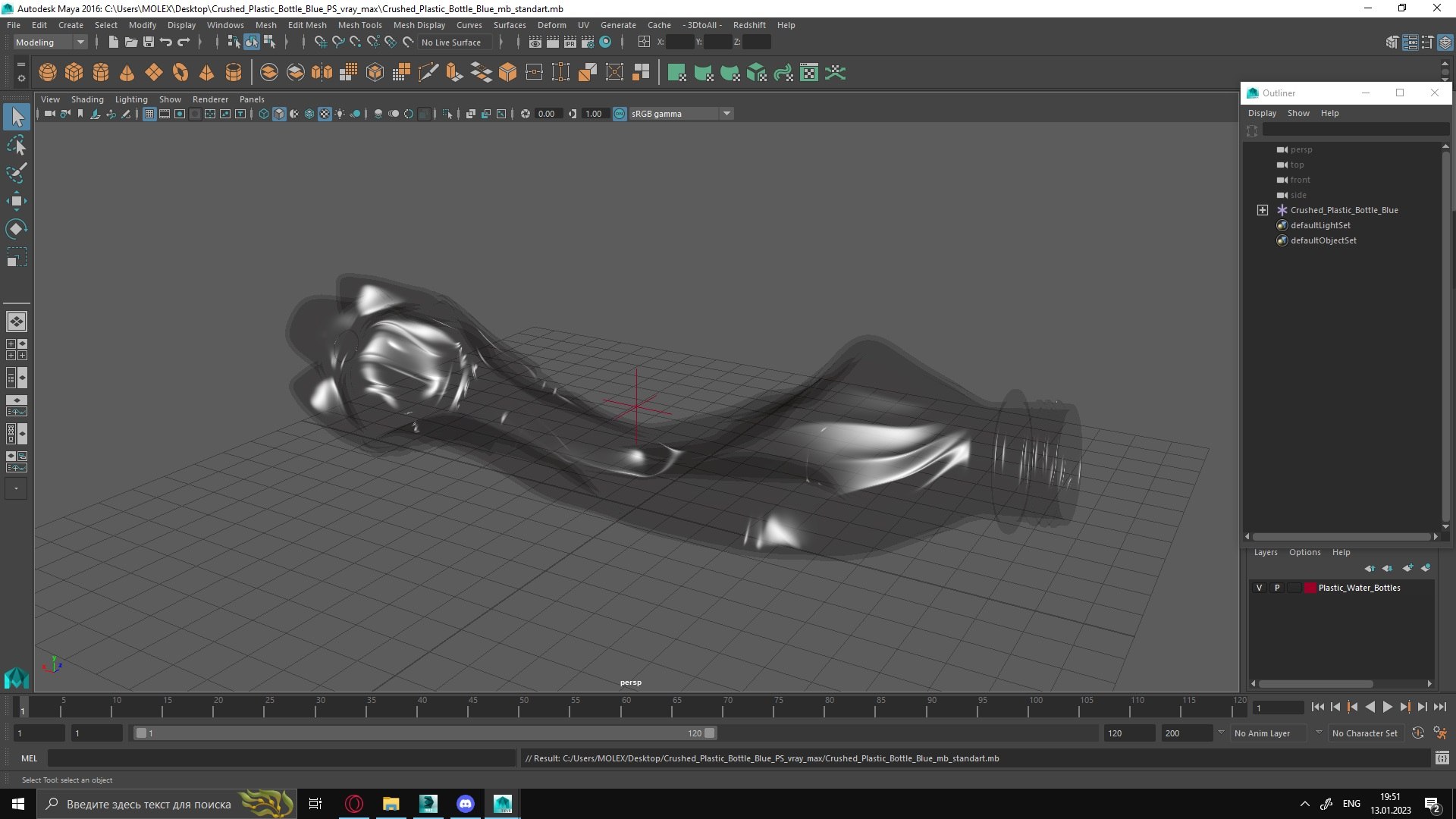Click the MEL command line input field

[281, 758]
